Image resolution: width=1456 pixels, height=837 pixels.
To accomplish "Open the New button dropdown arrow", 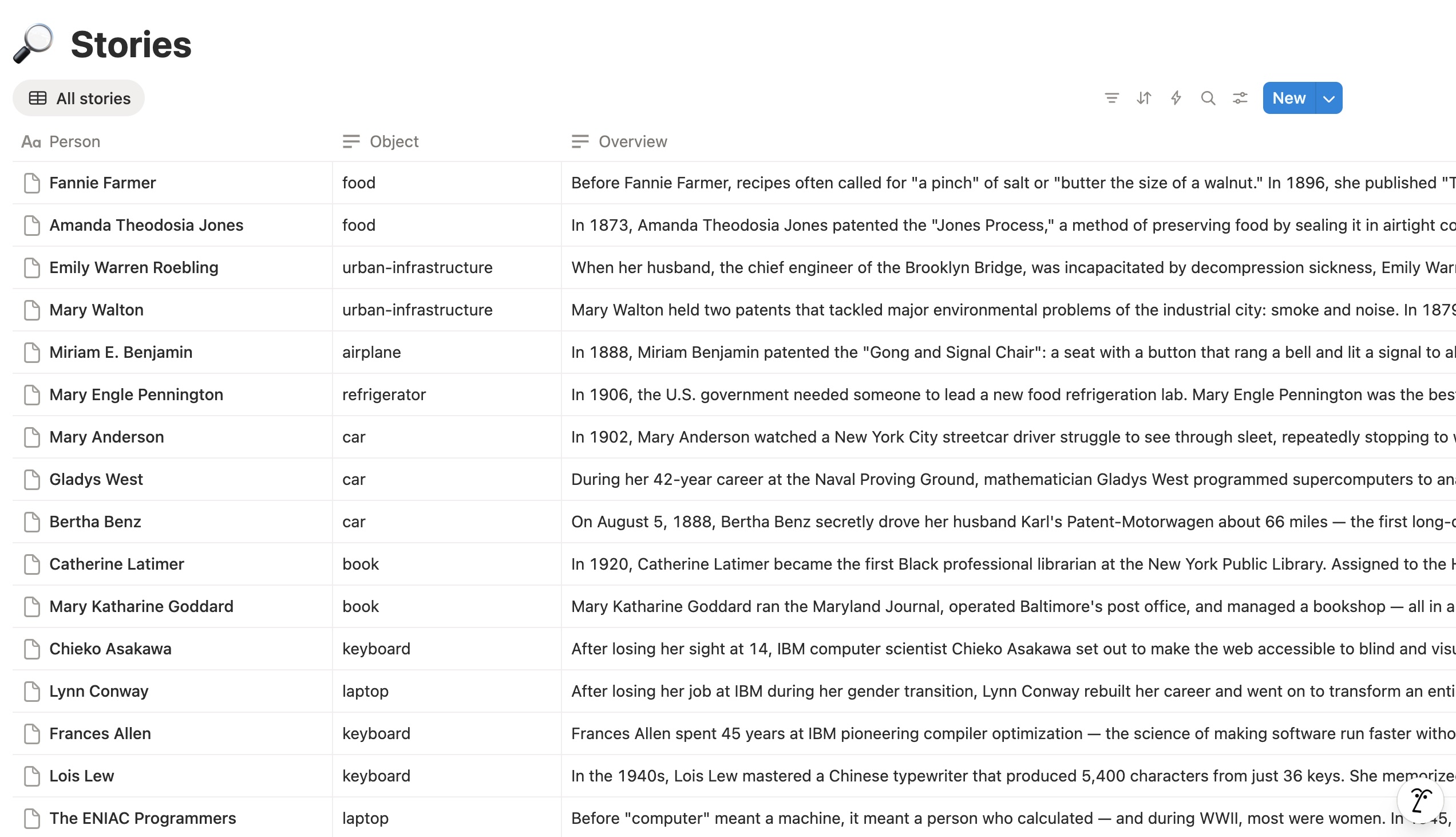I will coord(1329,98).
